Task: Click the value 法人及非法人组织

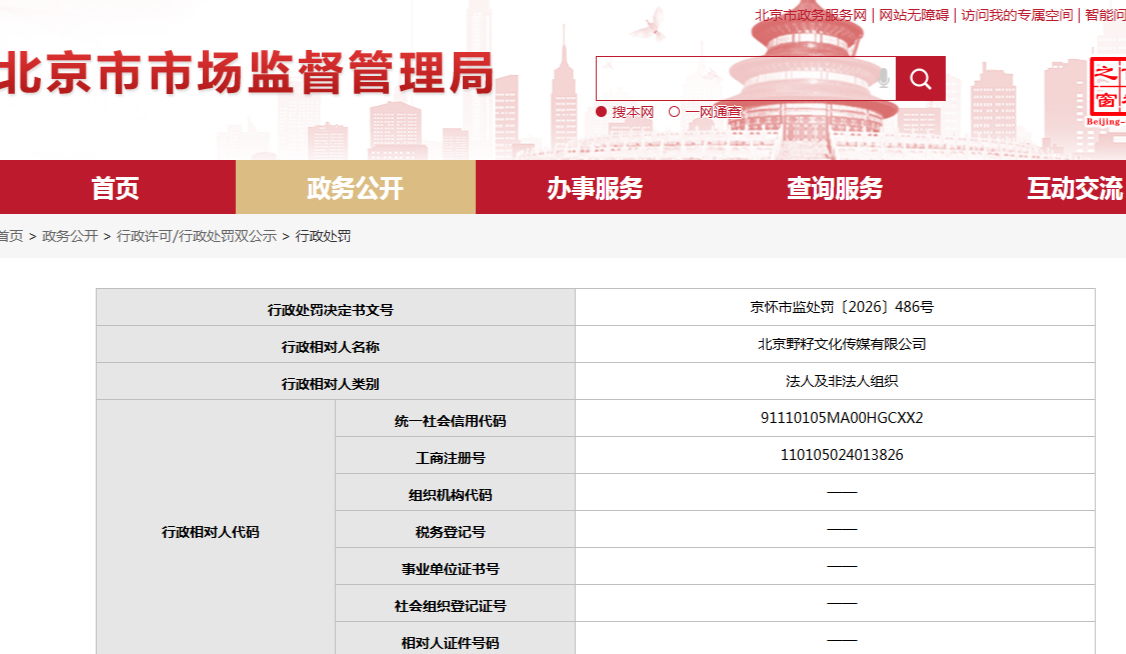Action: (842, 381)
